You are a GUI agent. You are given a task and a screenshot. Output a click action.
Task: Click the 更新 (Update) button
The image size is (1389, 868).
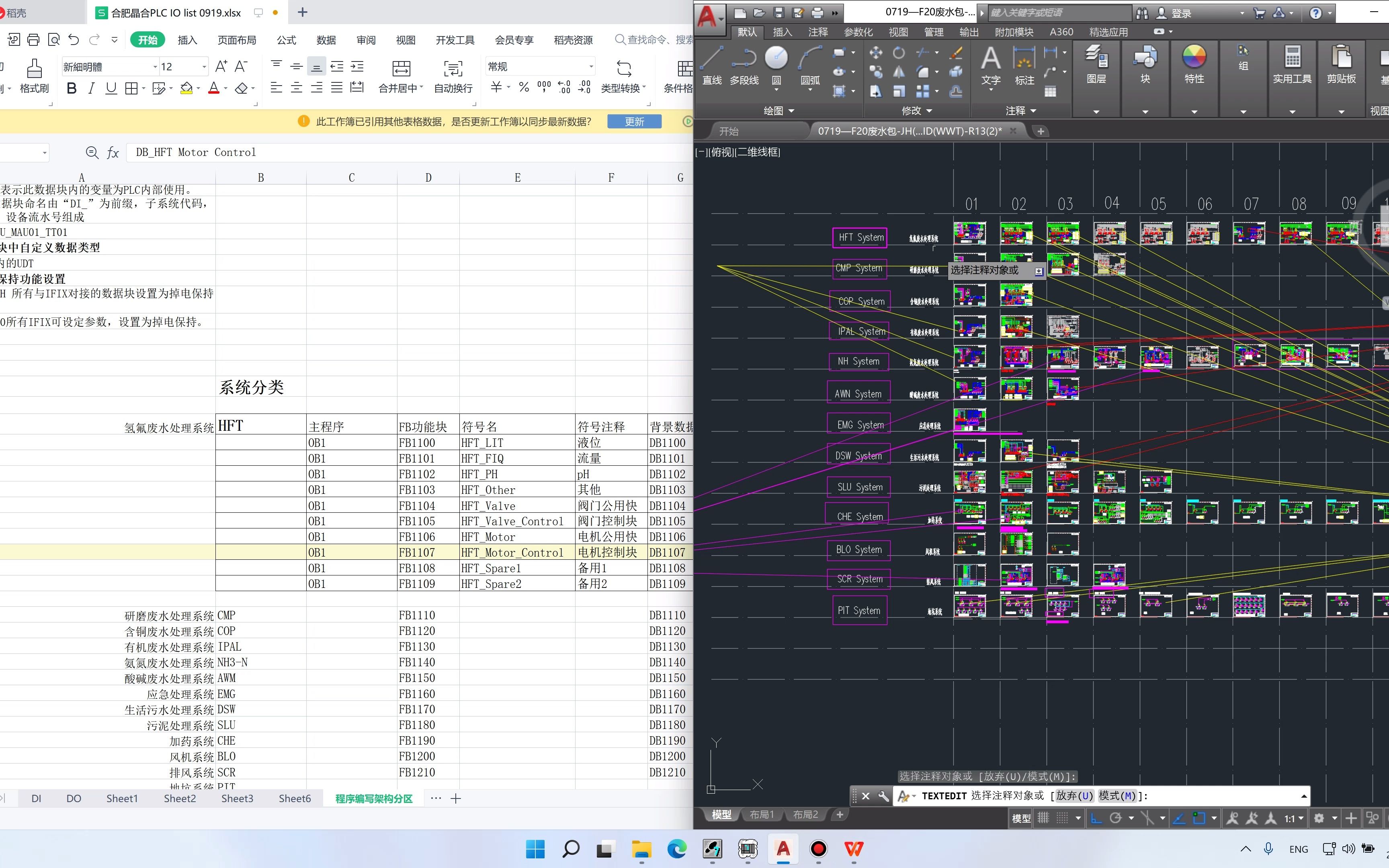click(x=634, y=121)
